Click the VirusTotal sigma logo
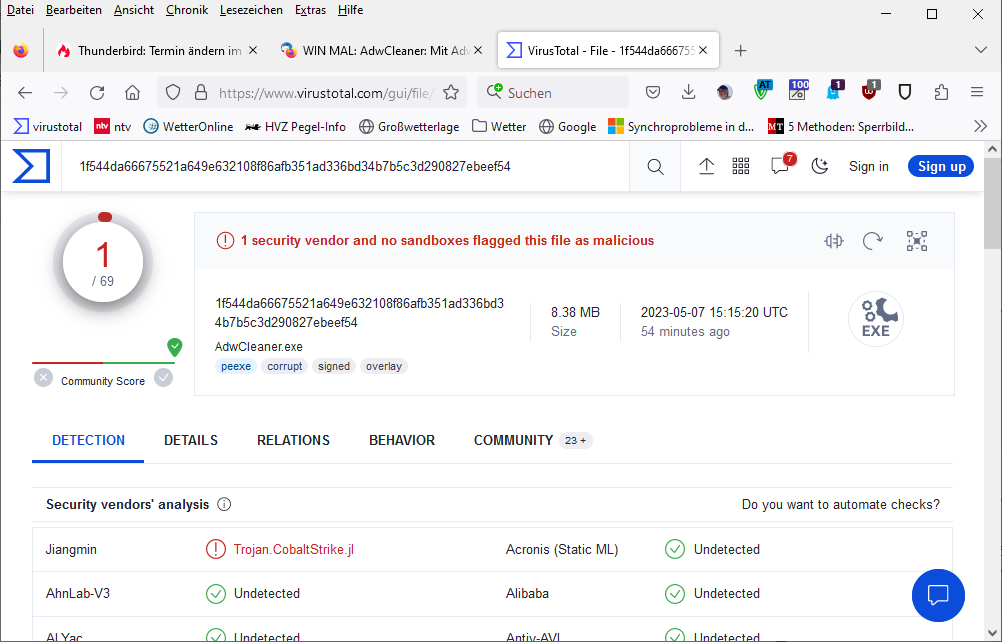 31,167
